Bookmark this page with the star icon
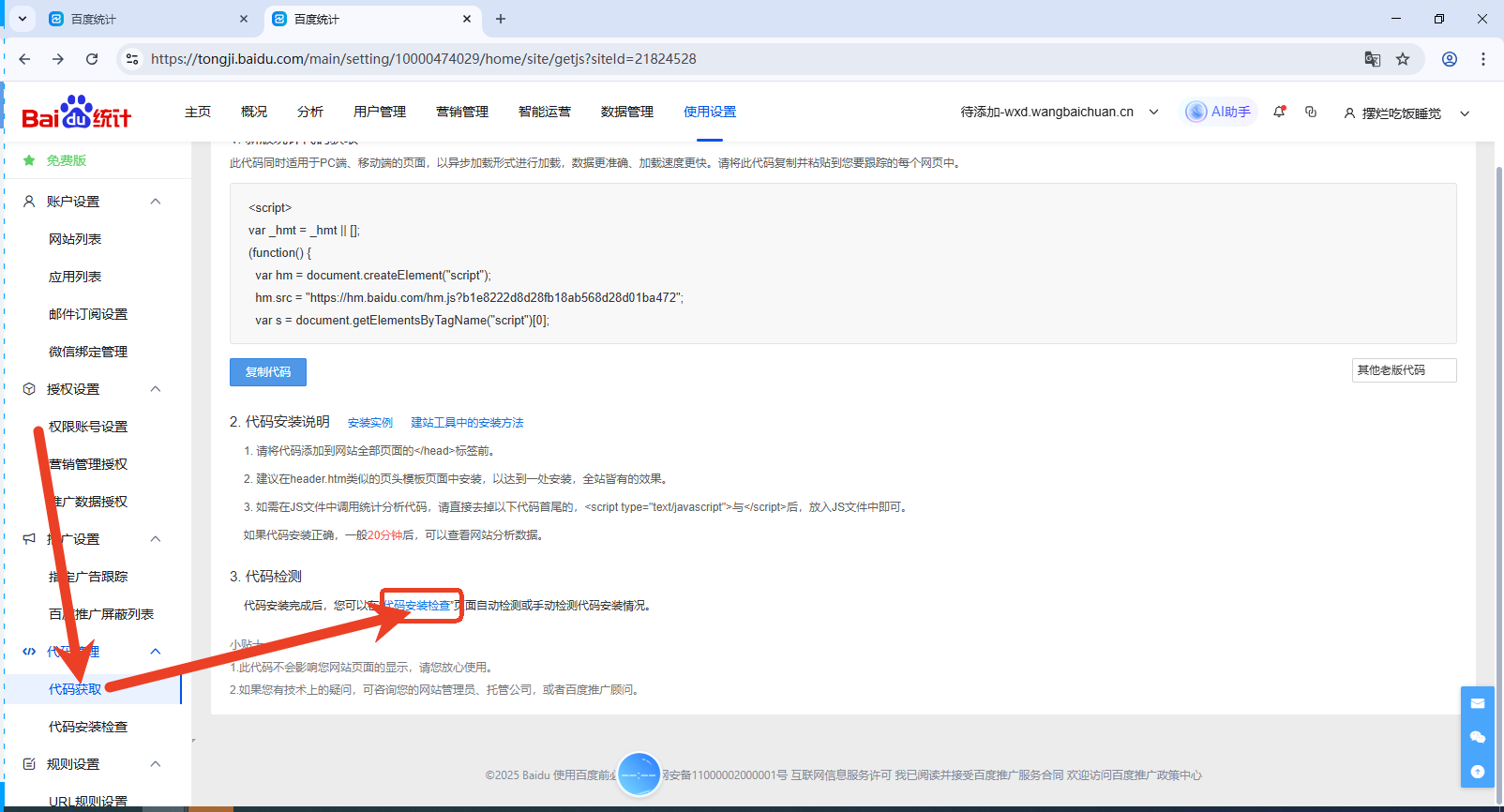 (1403, 59)
